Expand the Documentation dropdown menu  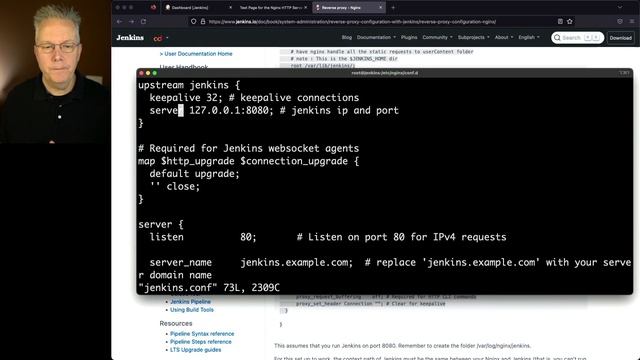click(376, 37)
